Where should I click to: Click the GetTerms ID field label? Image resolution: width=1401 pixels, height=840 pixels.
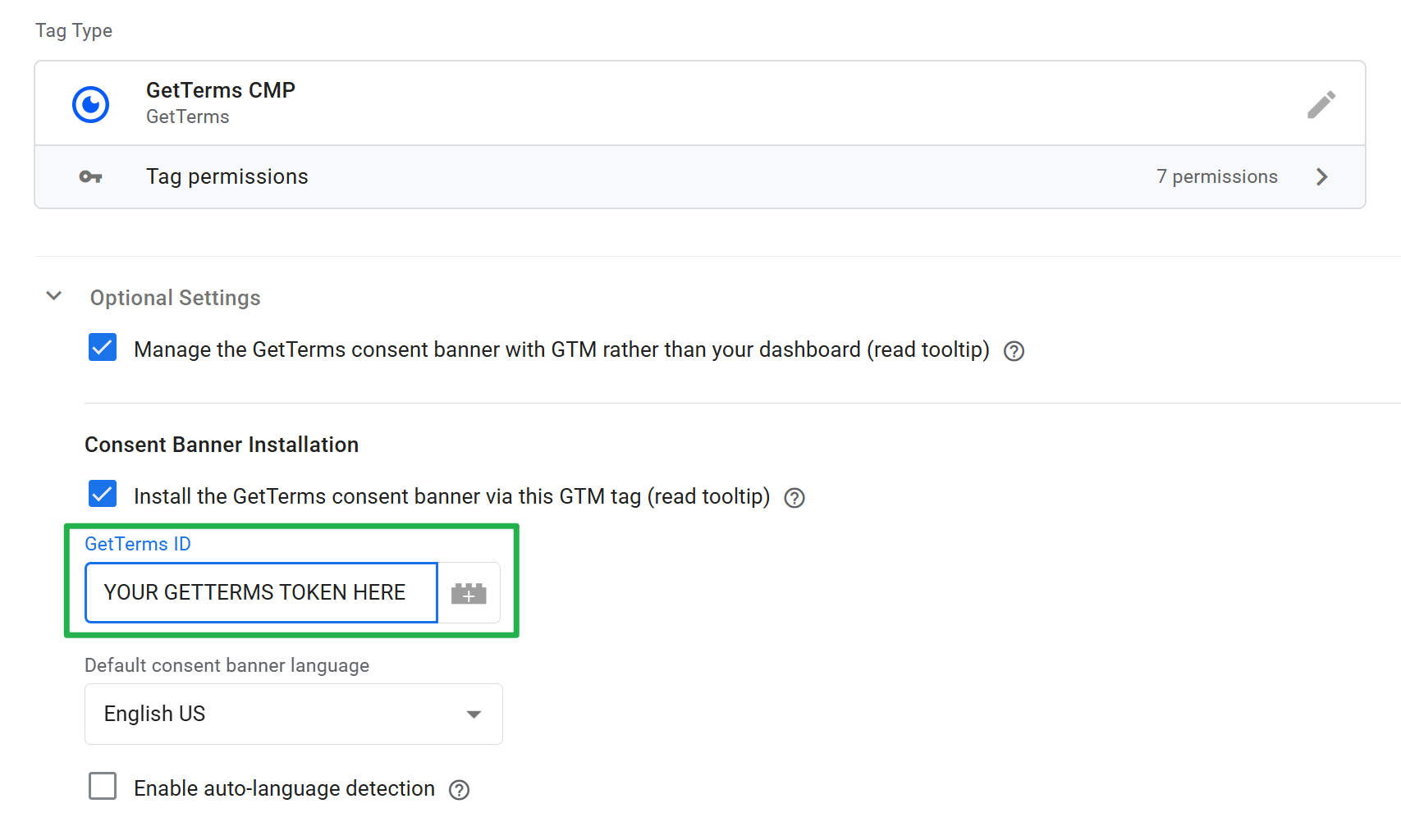point(138,544)
